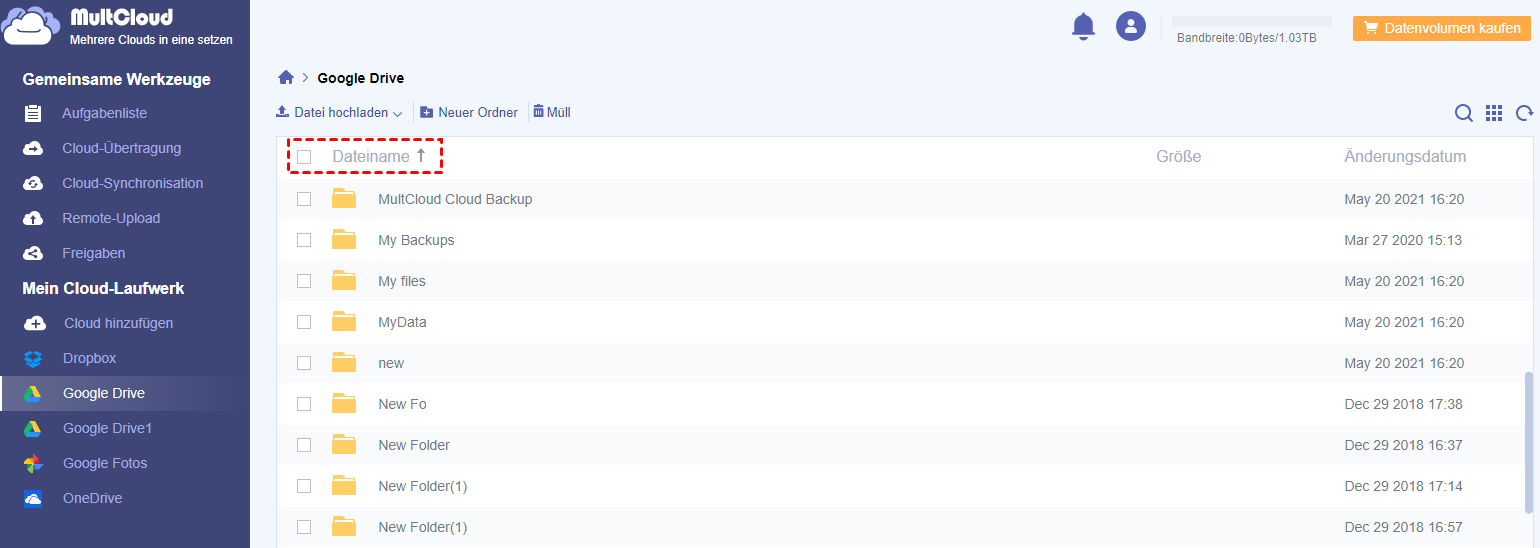Check the New Fo row checkbox

click(304, 404)
